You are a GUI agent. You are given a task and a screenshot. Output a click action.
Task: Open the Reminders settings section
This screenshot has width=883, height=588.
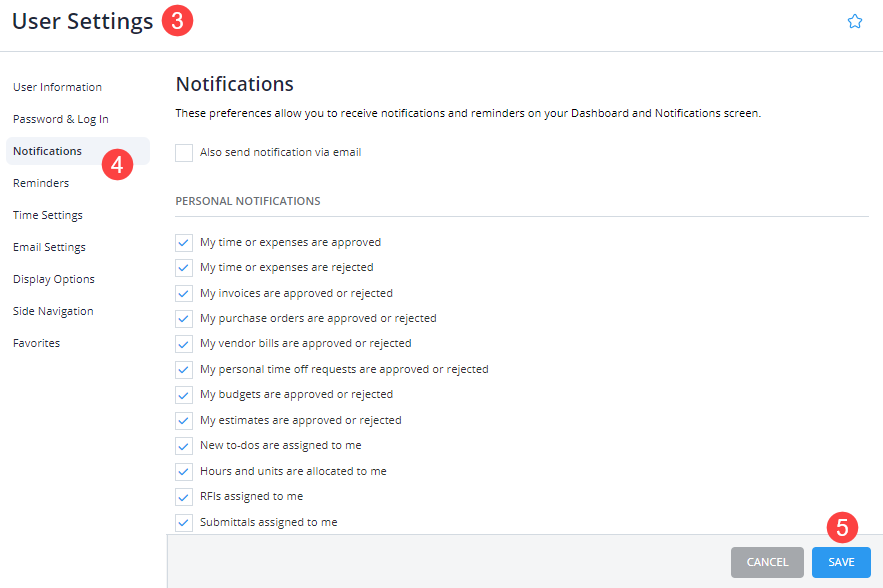[41, 183]
